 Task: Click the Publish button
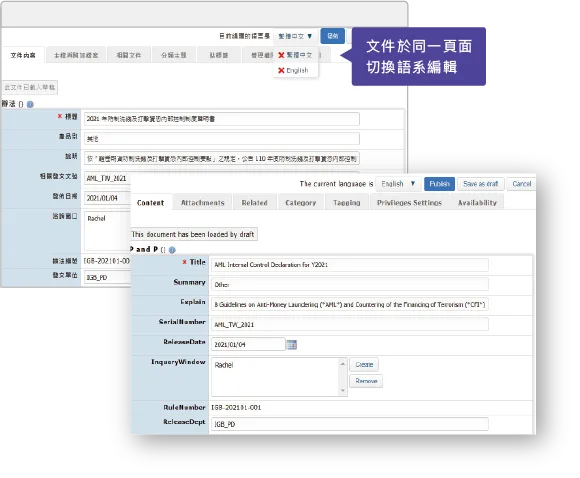pos(439,184)
